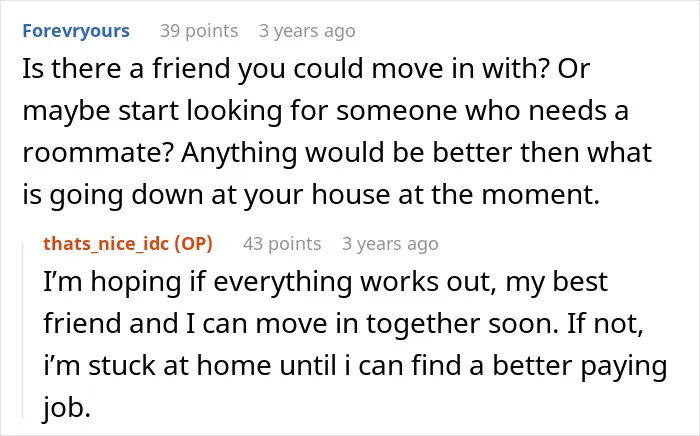700x436 pixels.
Task: Click the word 'roommate?' in the comment
Action: coord(98,153)
